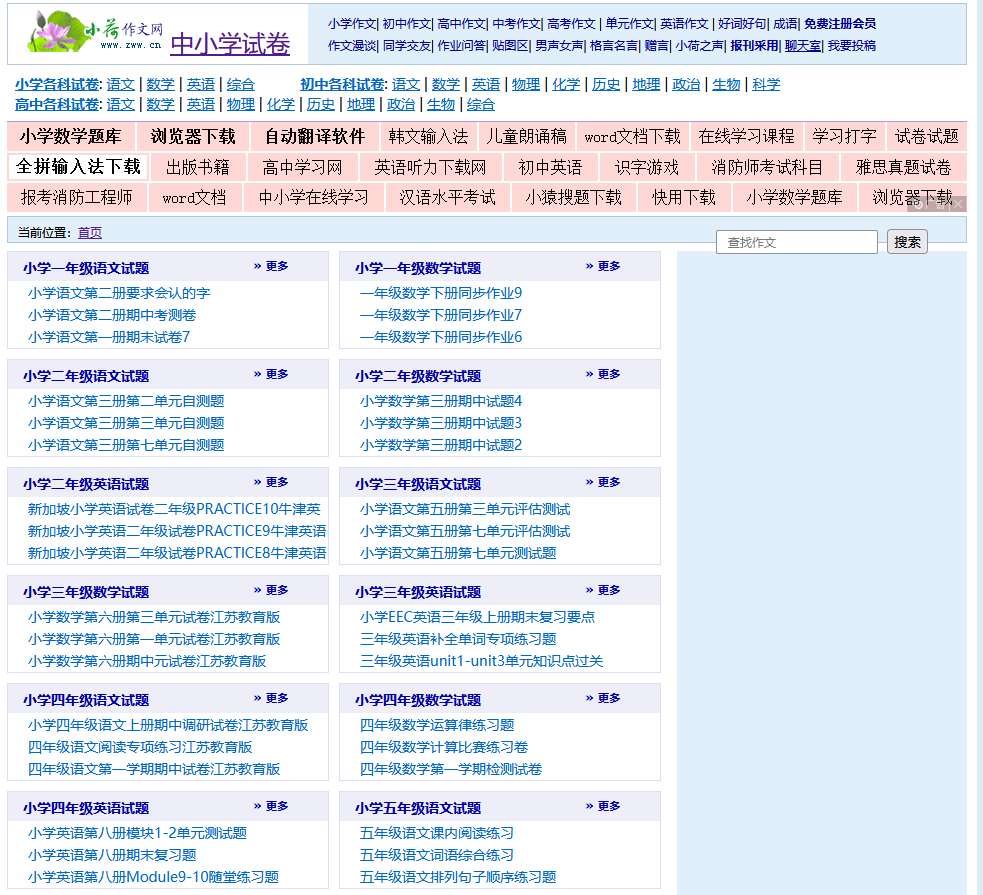
Task: Open the 全拼输入法下载 ad tile
Action: tap(78, 166)
